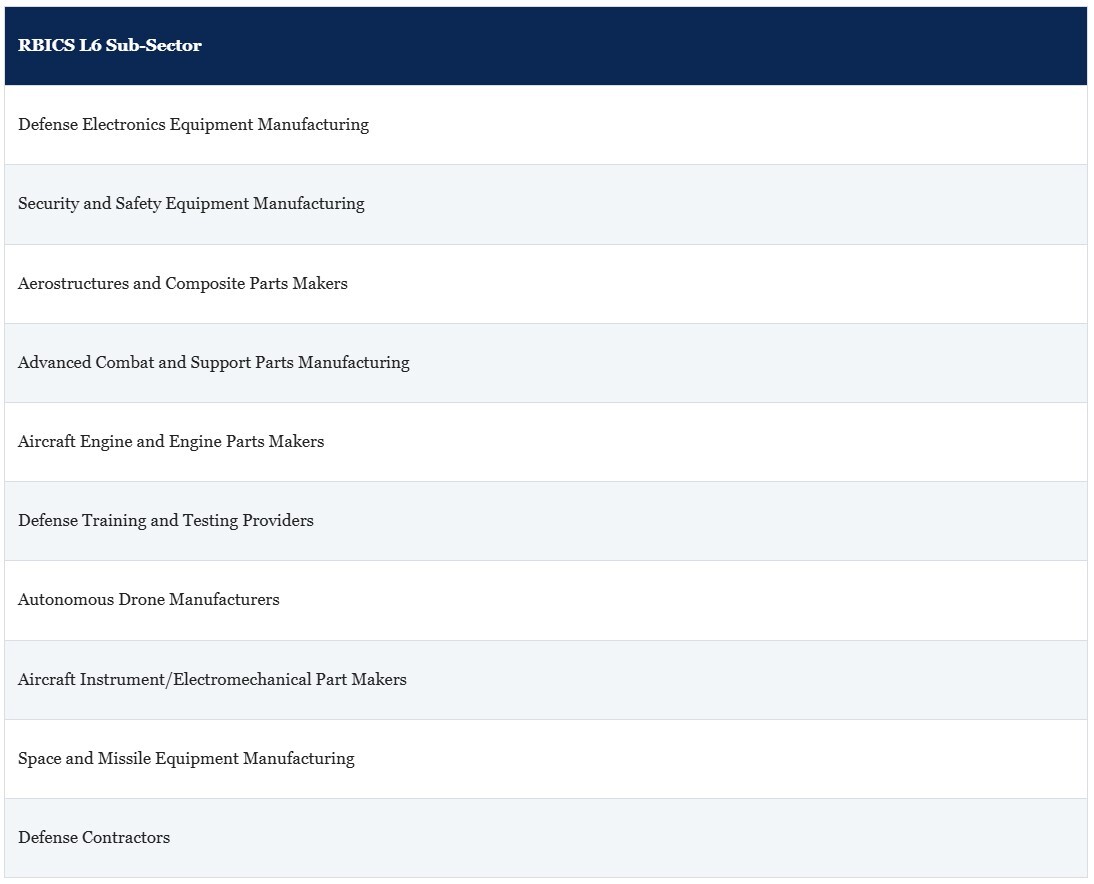The width and height of the screenshot is (1094, 884).
Task: Click the word Aerostructures in the third row
Action: pos(73,283)
